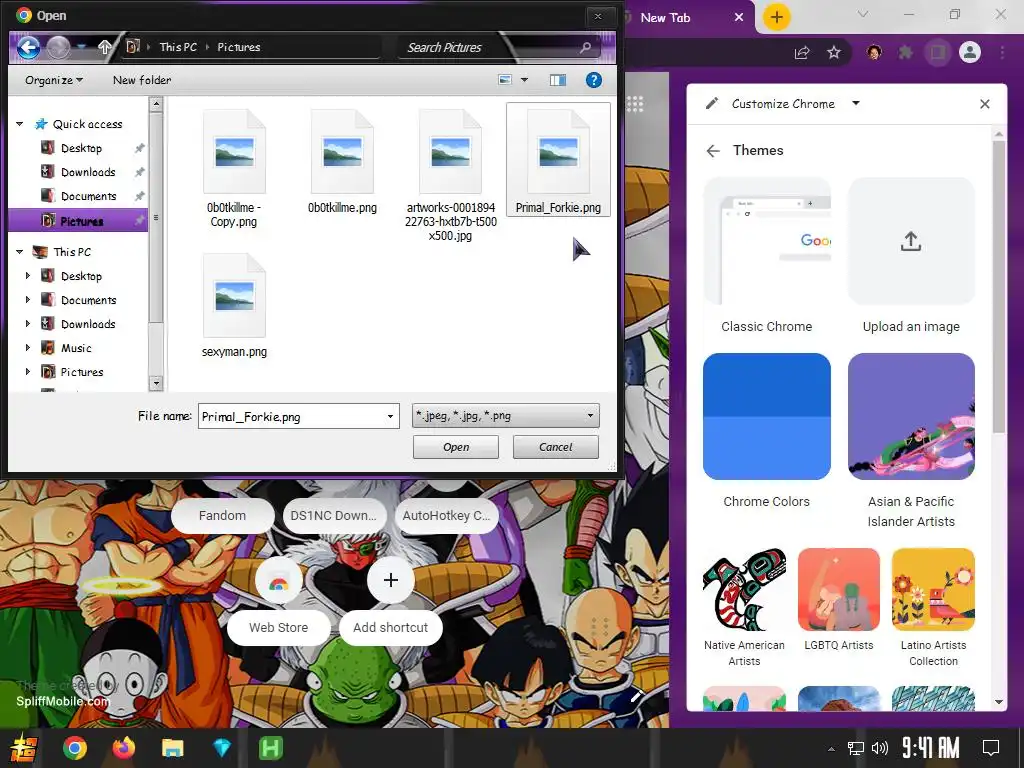Open Asian & Pacific Islander Artists collection
Viewport: 1024px width, 768px height.
(x=911, y=416)
